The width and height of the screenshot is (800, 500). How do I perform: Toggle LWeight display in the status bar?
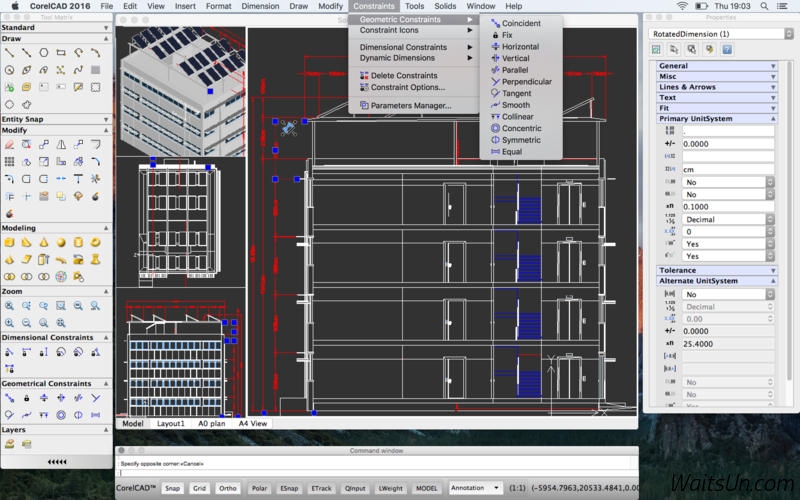click(390, 488)
